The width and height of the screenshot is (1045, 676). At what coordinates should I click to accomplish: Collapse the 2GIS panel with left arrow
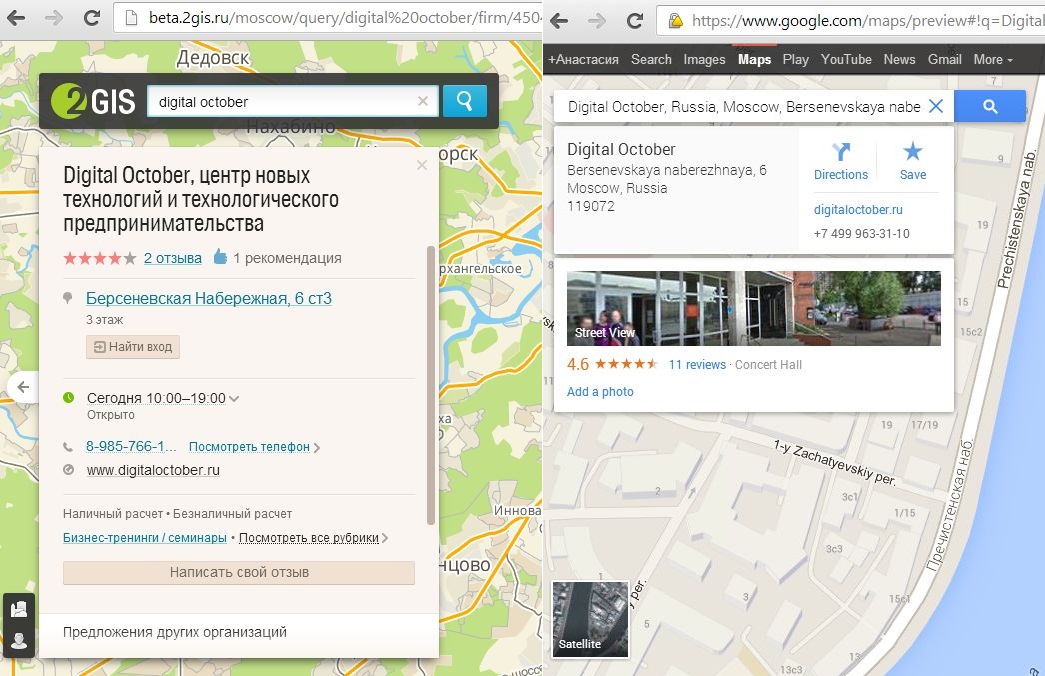point(22,387)
